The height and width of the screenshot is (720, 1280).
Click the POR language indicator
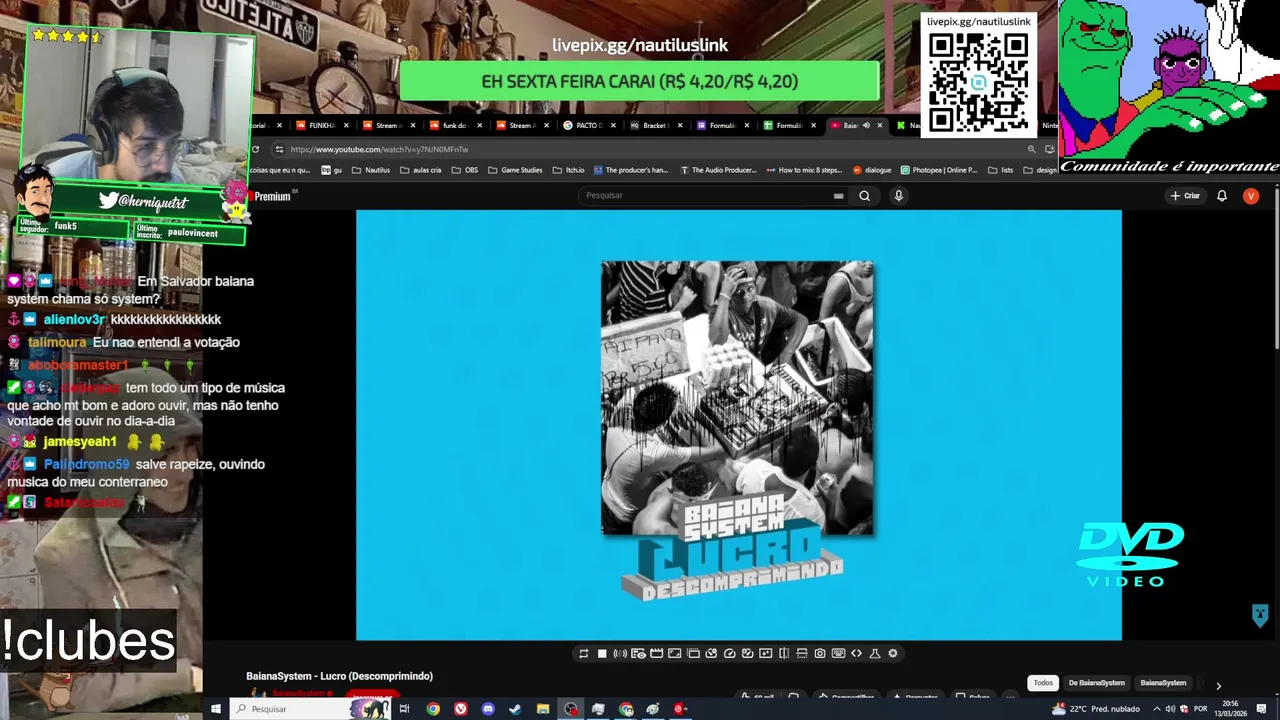click(x=1201, y=709)
